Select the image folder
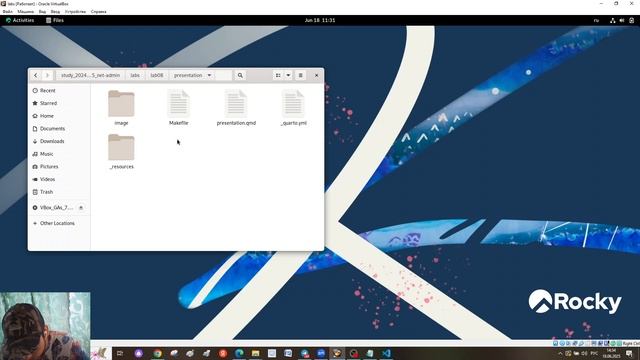Viewport: 640px width, 360px height. click(121, 108)
